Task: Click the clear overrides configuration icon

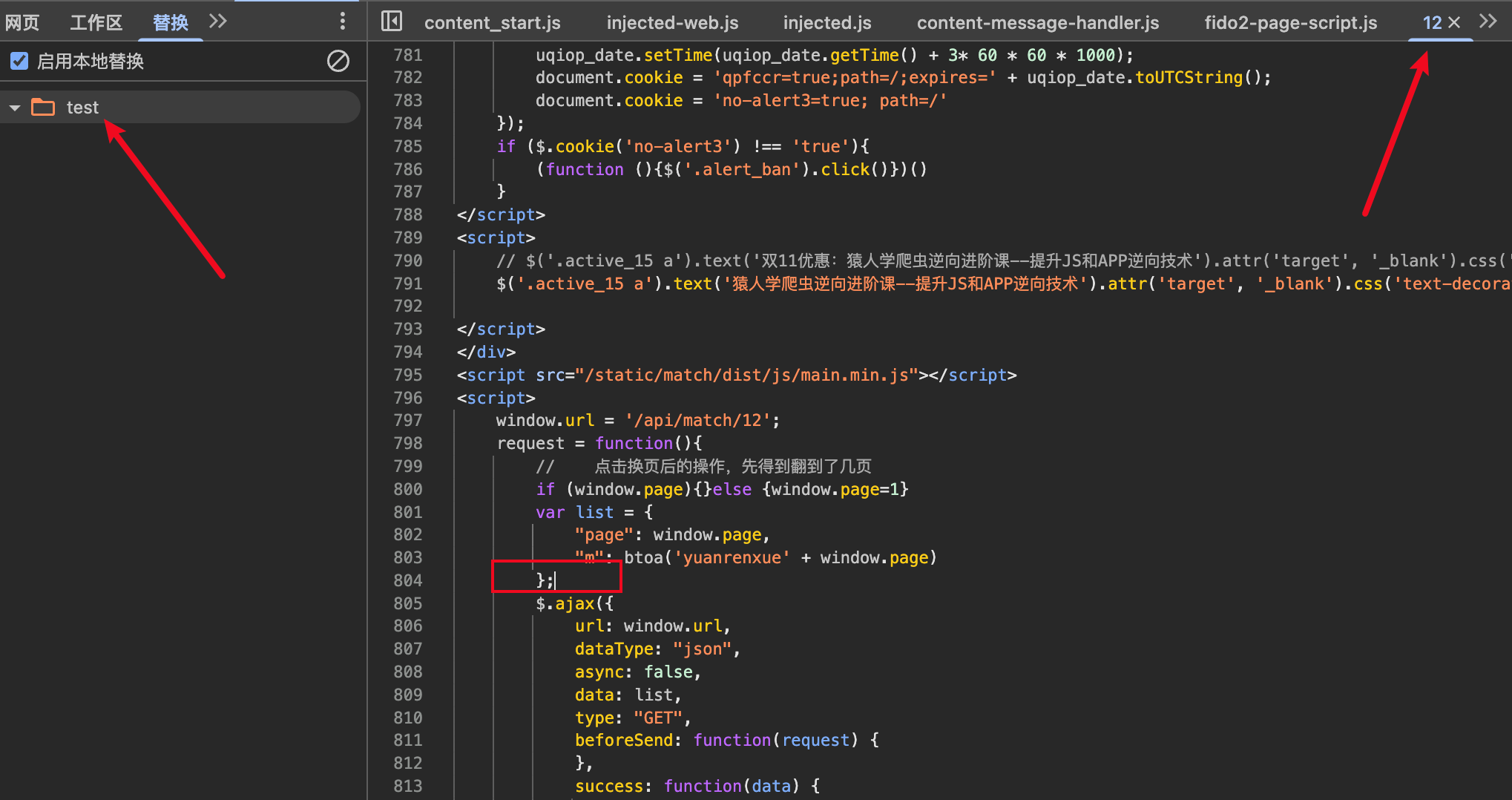Action: 338,61
